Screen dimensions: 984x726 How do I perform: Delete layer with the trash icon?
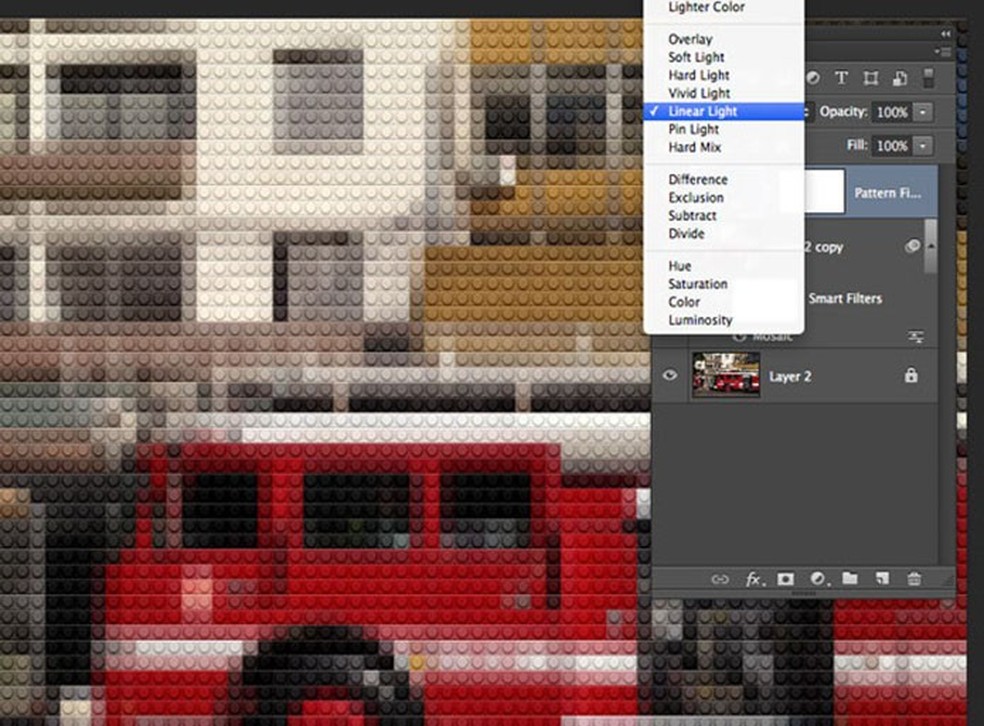tap(914, 579)
